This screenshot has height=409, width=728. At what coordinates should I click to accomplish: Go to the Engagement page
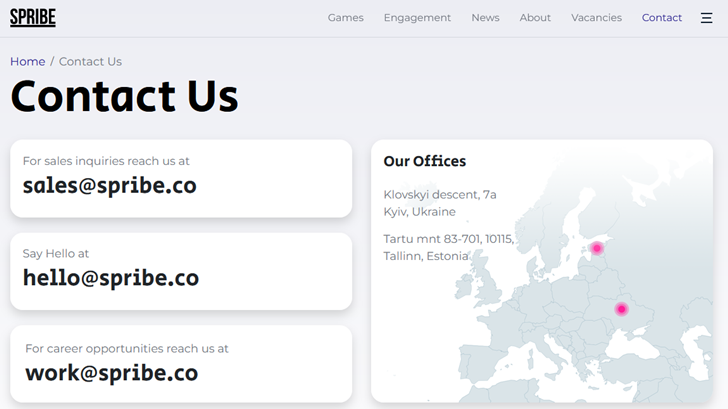(x=417, y=18)
